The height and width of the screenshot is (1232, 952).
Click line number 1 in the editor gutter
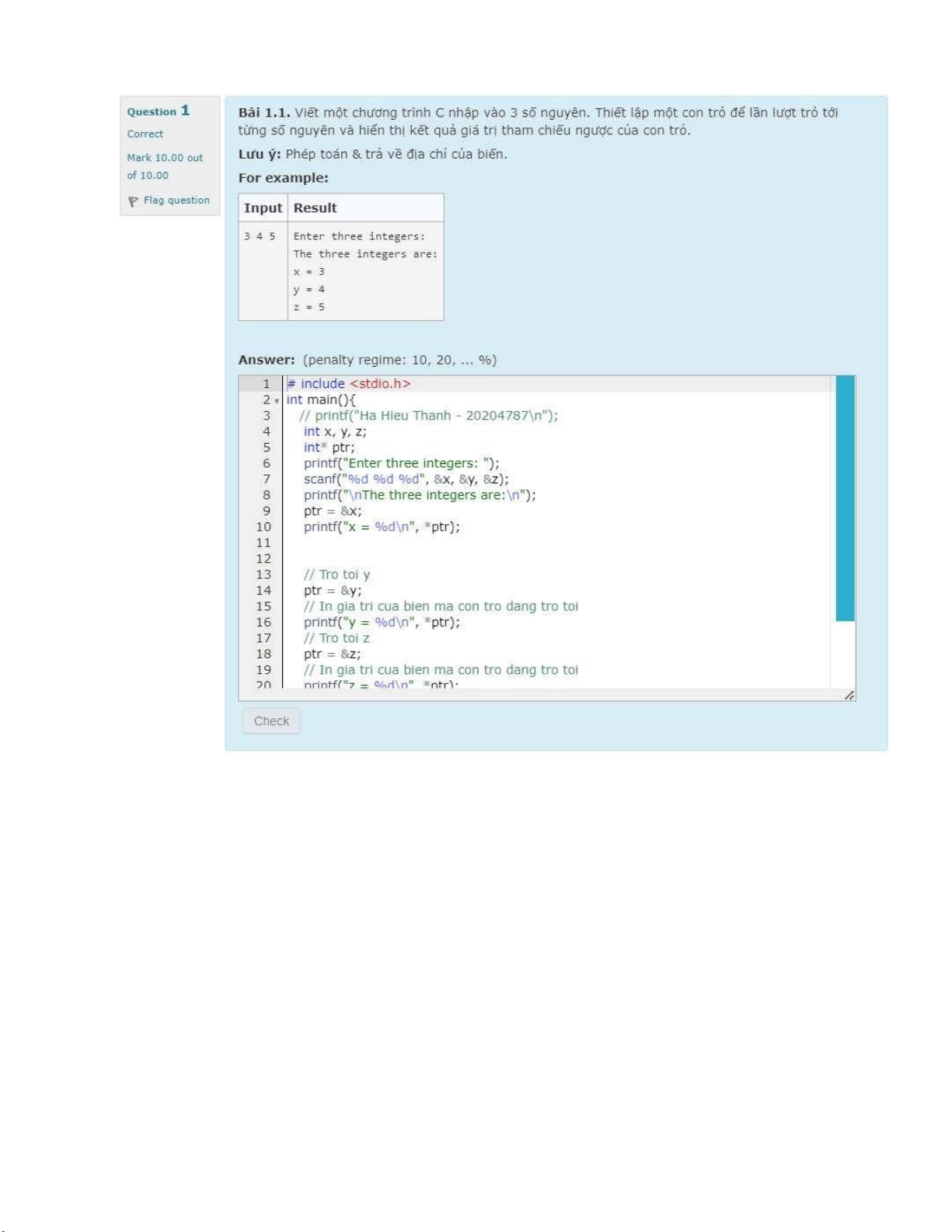pos(266,384)
